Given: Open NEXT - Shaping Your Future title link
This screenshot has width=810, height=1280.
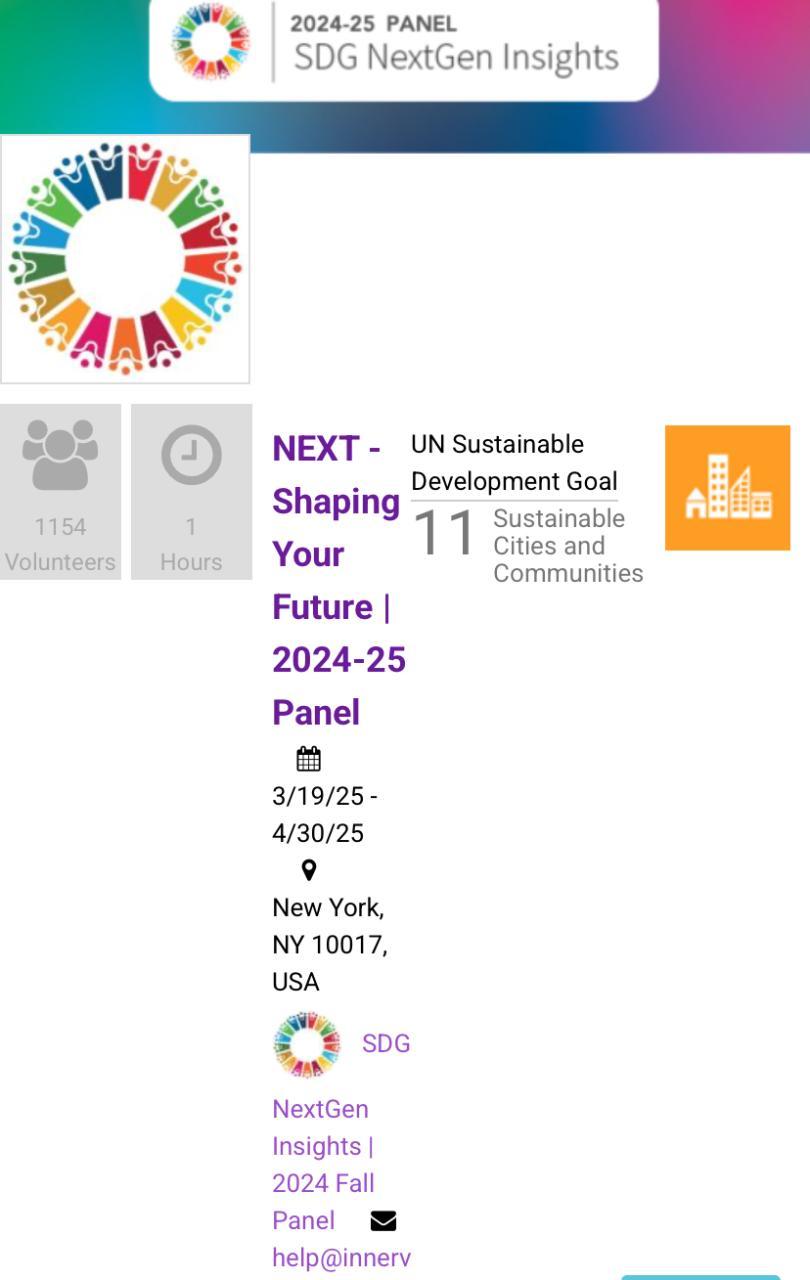Looking at the screenshot, I should (x=337, y=580).
